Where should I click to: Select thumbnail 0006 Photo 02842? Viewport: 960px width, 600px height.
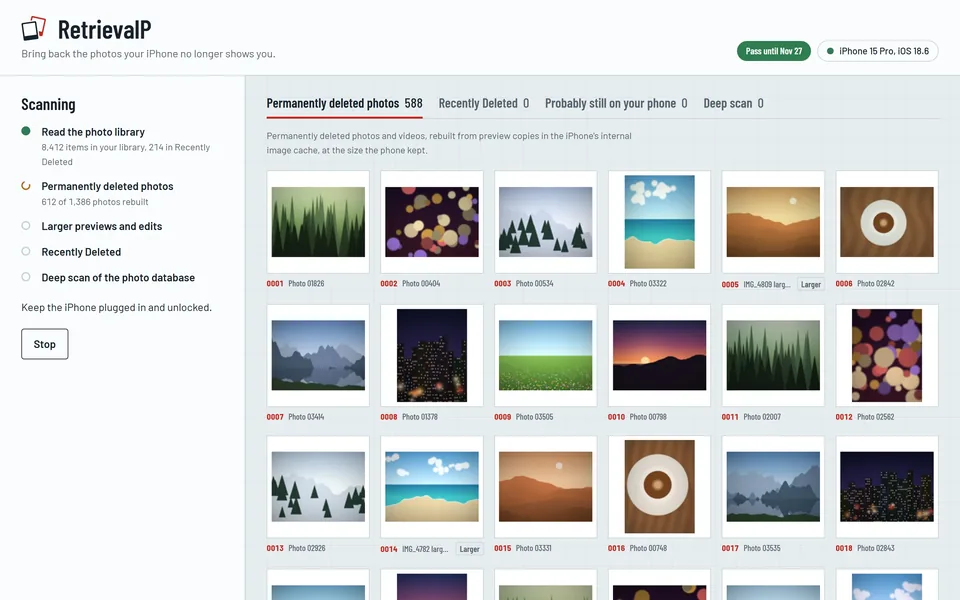pyautogui.click(x=887, y=222)
